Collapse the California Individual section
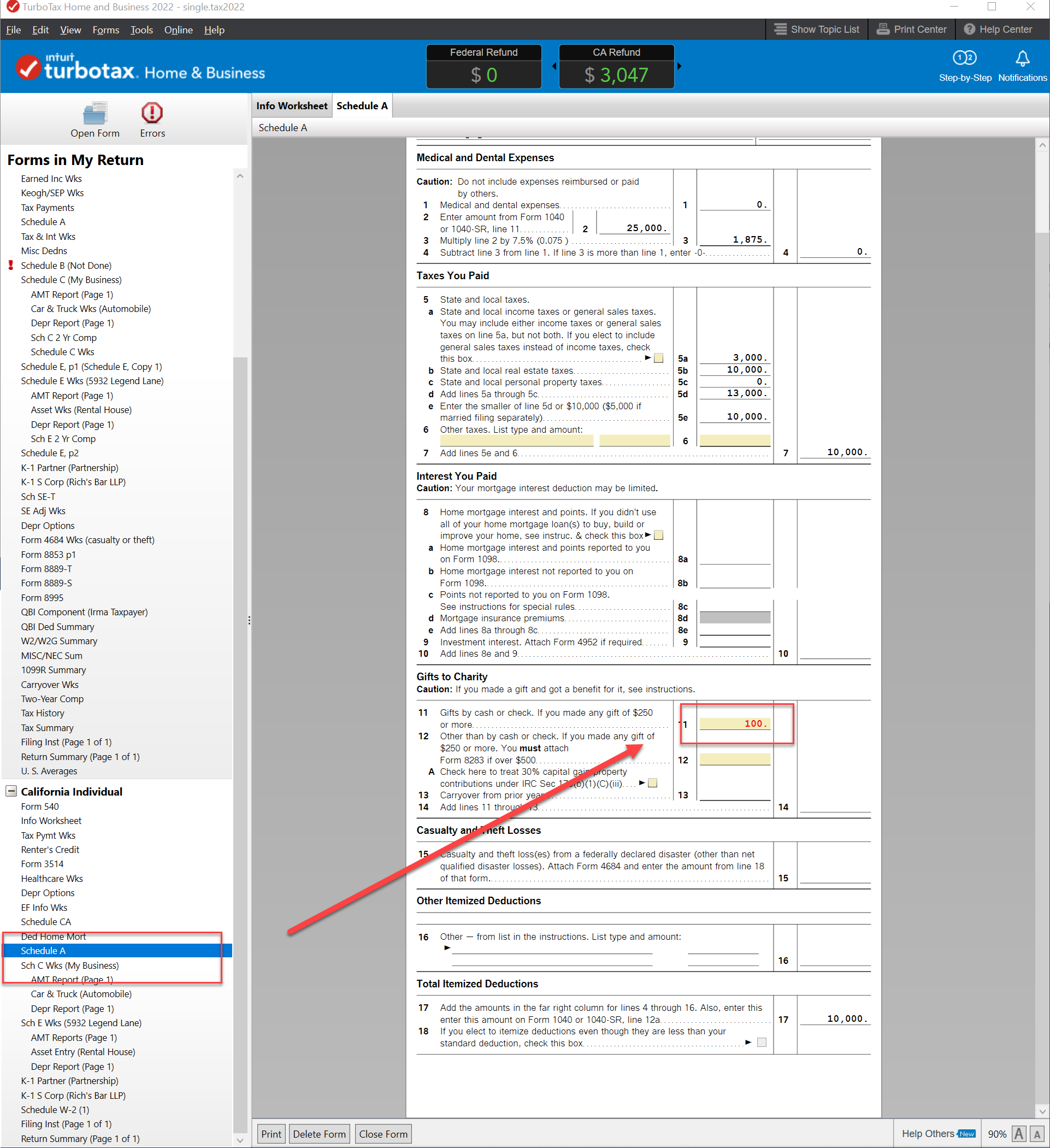1050x1148 pixels. click(11, 791)
